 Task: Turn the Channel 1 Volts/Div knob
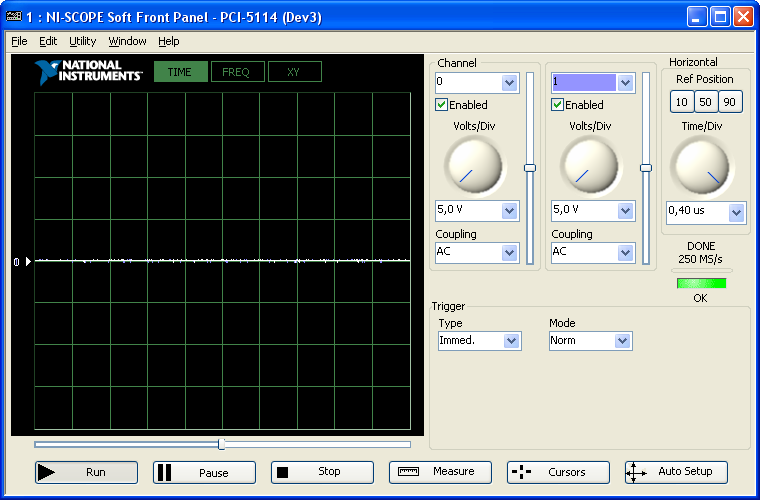tap(591, 166)
